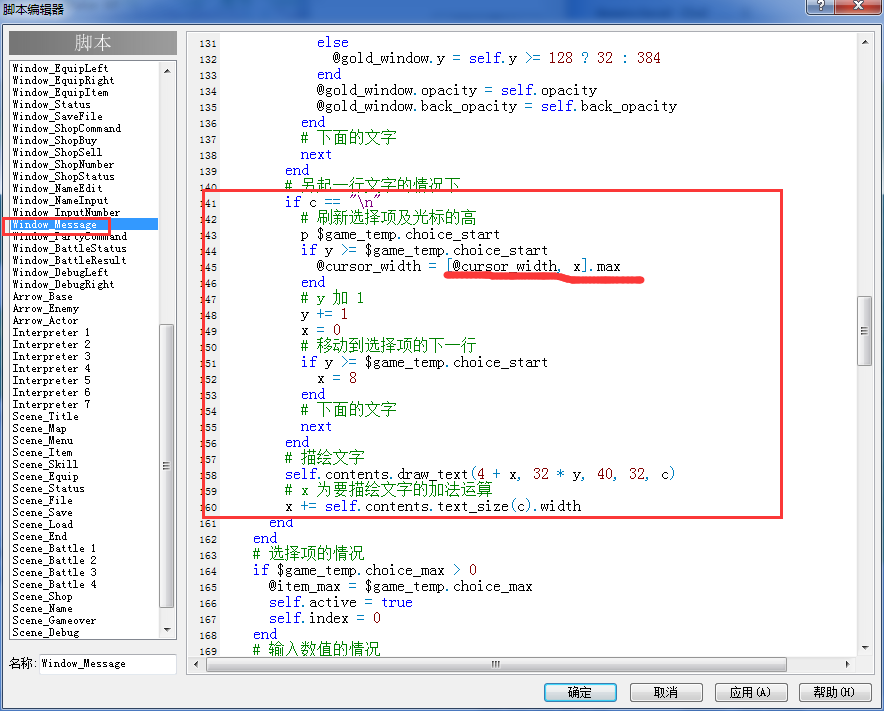Select the Window_InputNumber script
The image size is (884, 711).
pyautogui.click(x=67, y=212)
